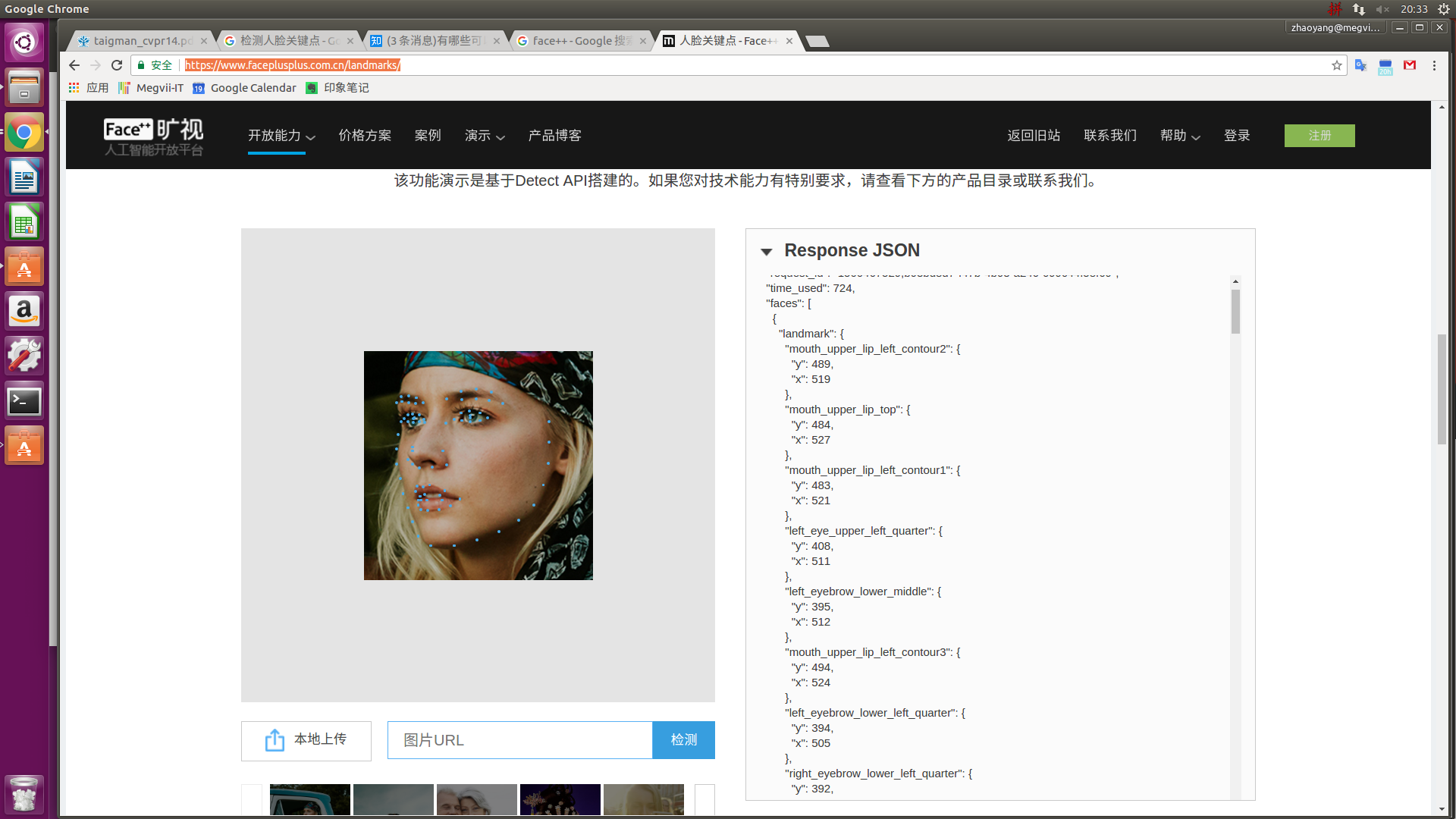Open the Chrome three-dot menu
The height and width of the screenshot is (819, 1456).
tap(1434, 65)
